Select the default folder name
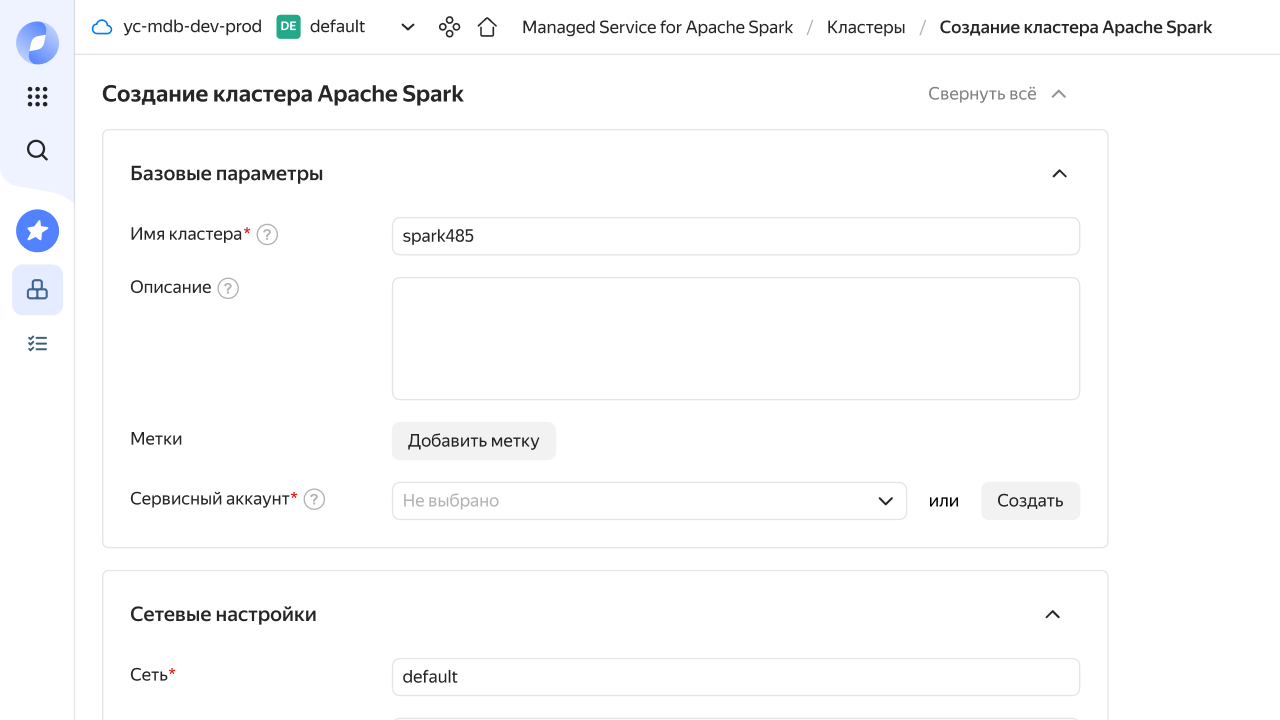Image resolution: width=1280 pixels, height=720 pixels. (337, 27)
